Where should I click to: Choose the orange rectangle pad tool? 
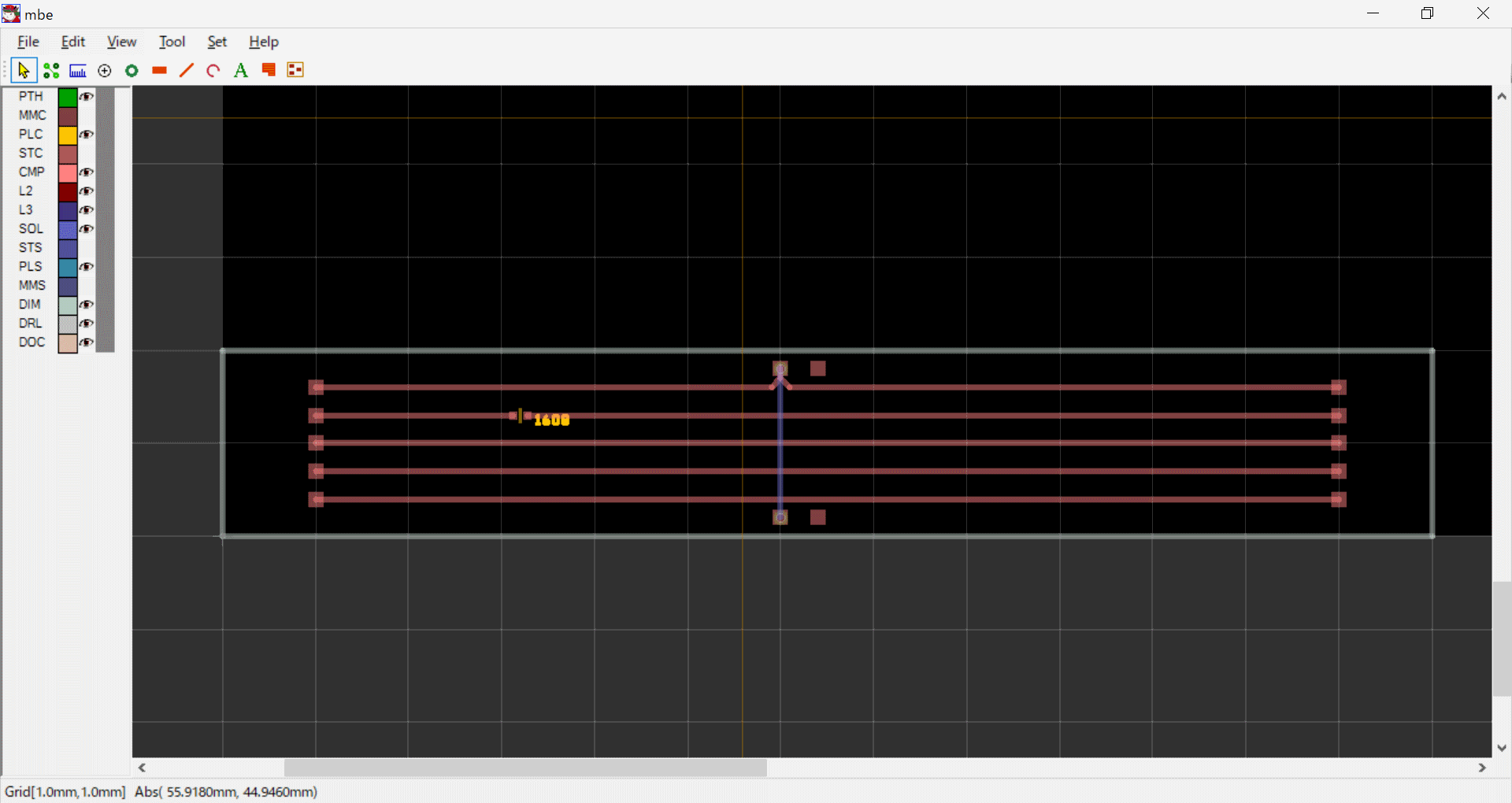coord(159,71)
